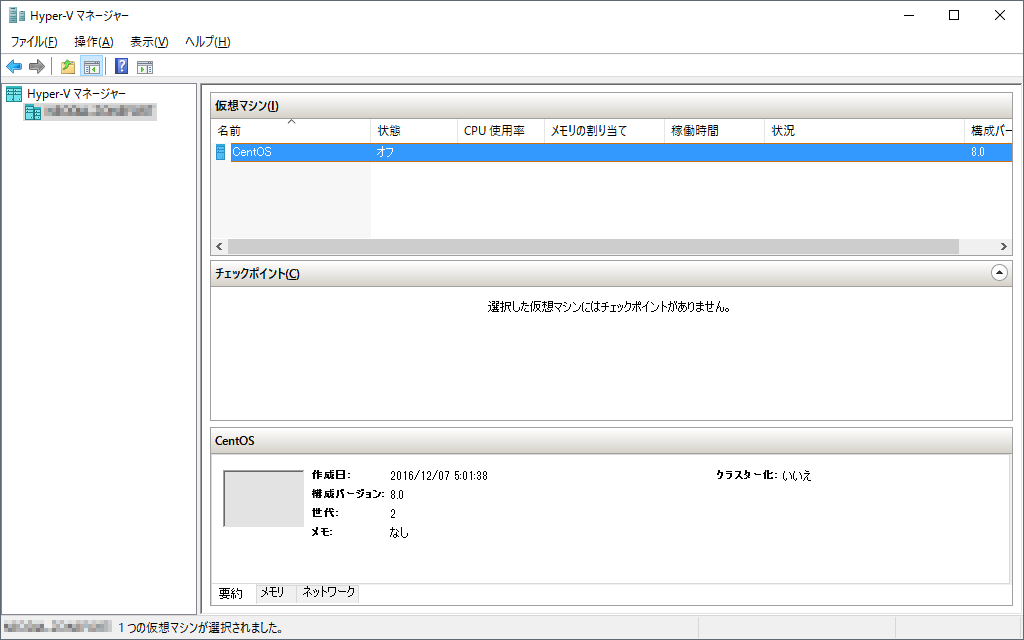Sort by the 名前 column header

(x=291, y=131)
